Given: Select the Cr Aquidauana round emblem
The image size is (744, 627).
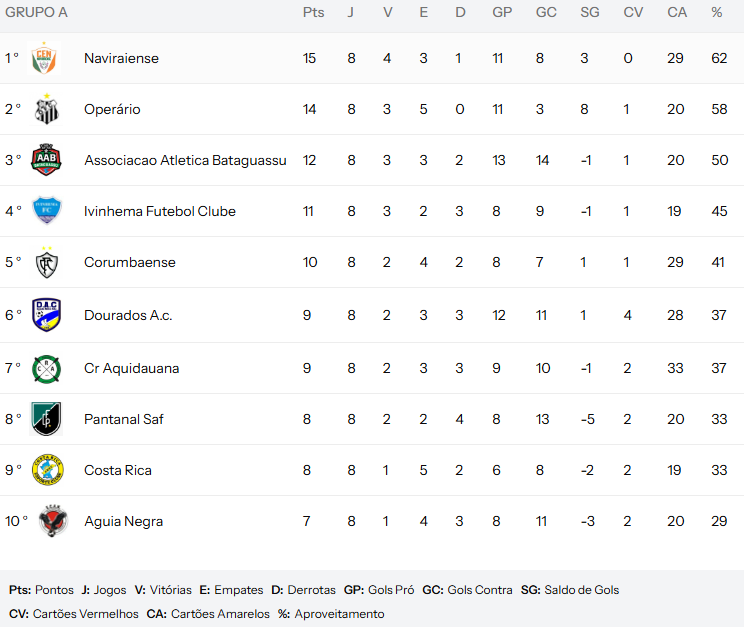Looking at the screenshot, I should point(47,368).
